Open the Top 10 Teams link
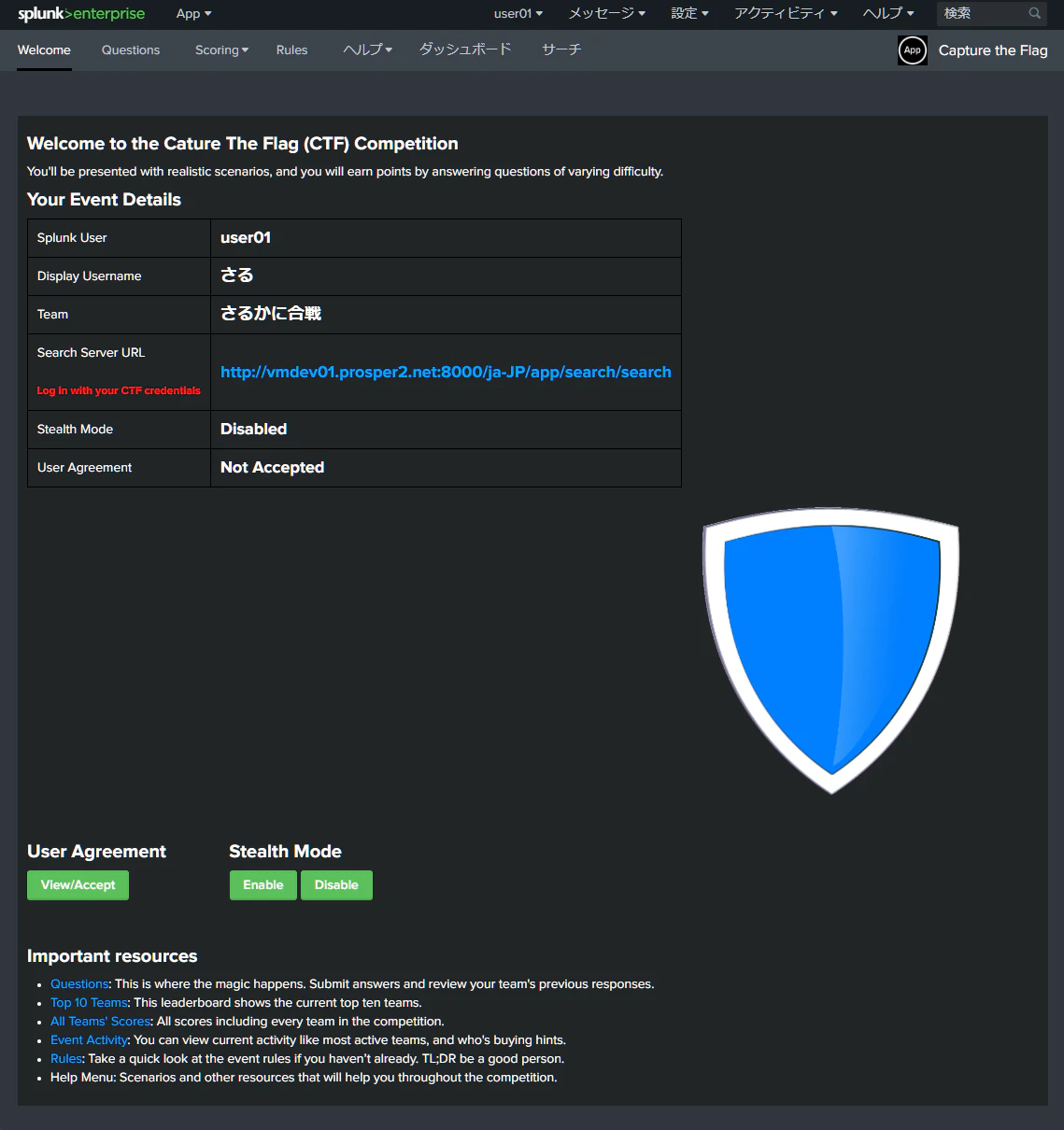1064x1130 pixels. (x=89, y=1003)
